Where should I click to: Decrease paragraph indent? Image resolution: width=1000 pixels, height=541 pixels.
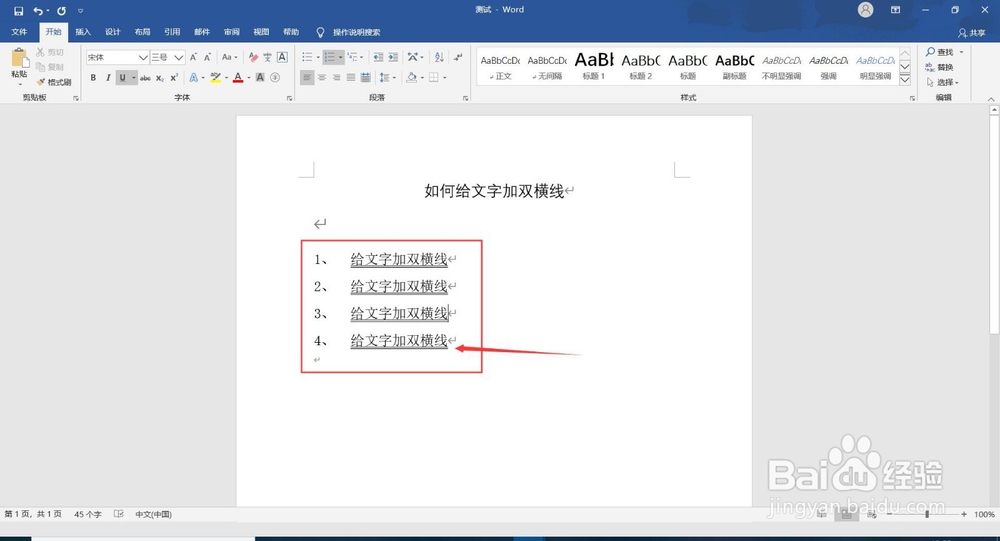pyautogui.click(x=378, y=57)
